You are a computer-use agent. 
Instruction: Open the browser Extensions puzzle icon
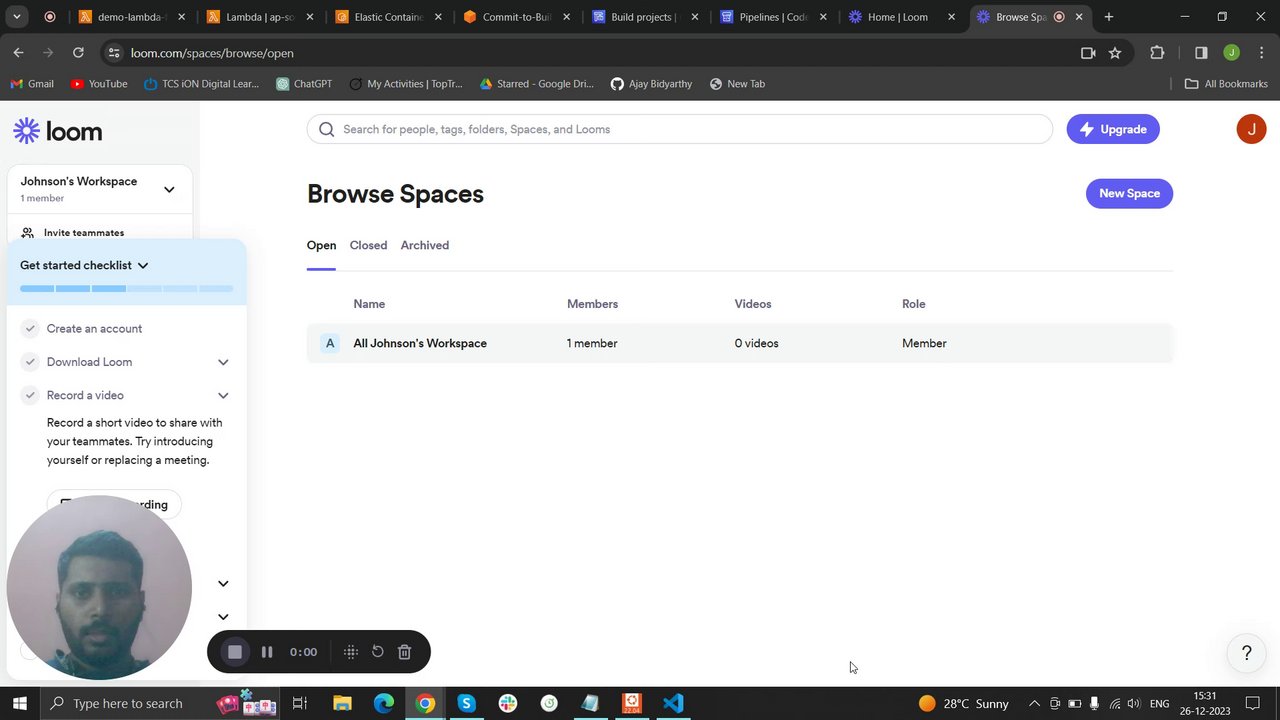pos(1157,53)
